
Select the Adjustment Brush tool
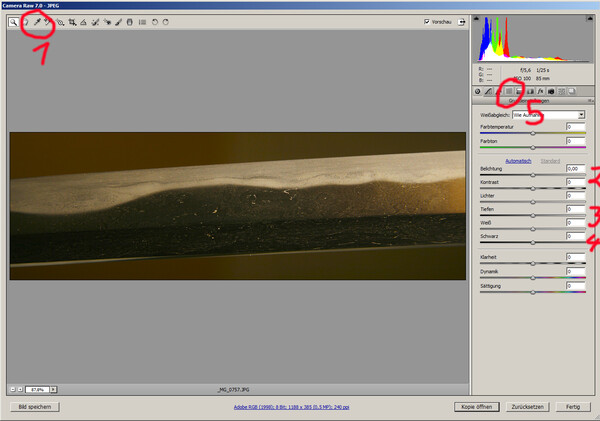pyautogui.click(x=119, y=22)
